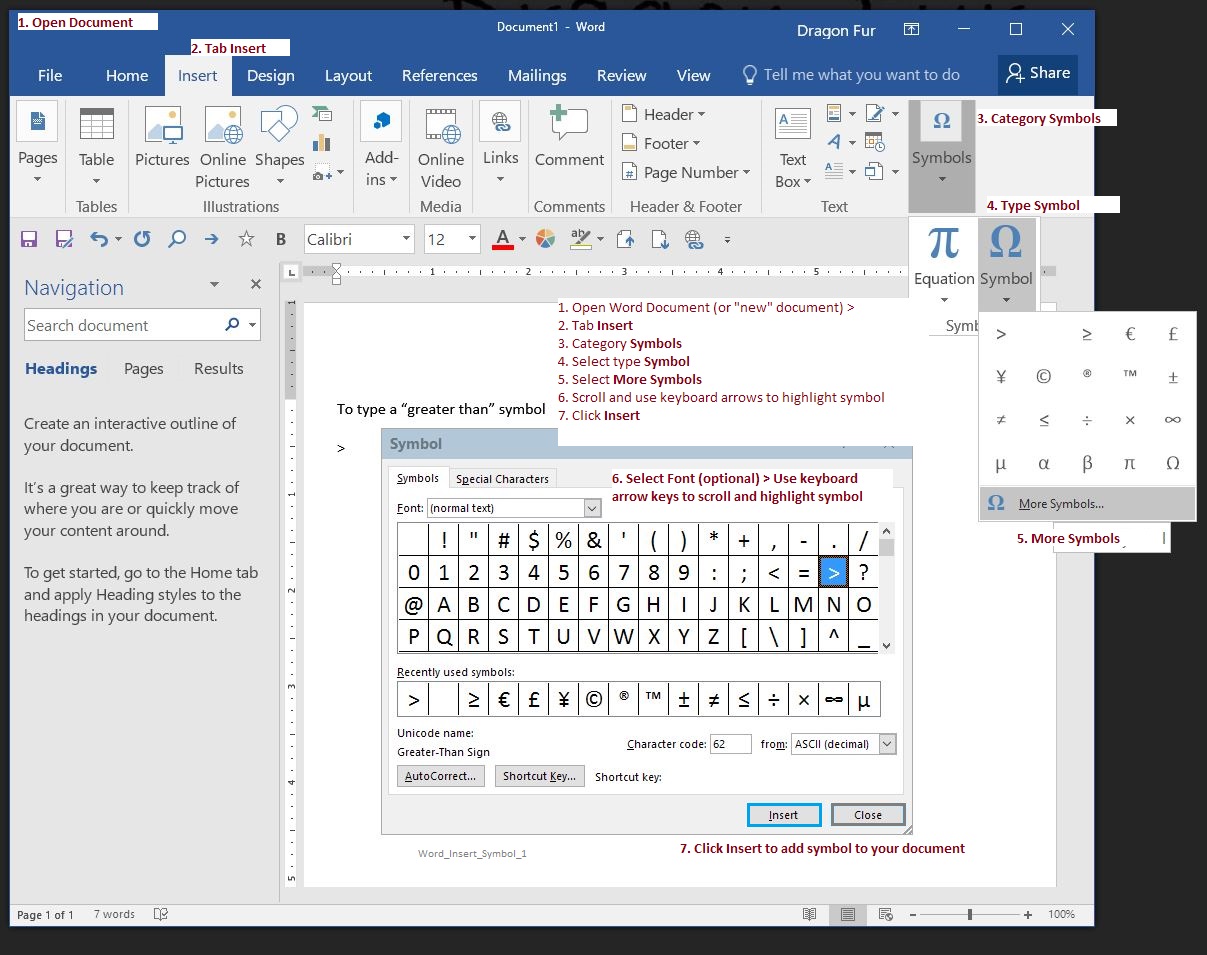Close the Navigation pane

(x=256, y=285)
